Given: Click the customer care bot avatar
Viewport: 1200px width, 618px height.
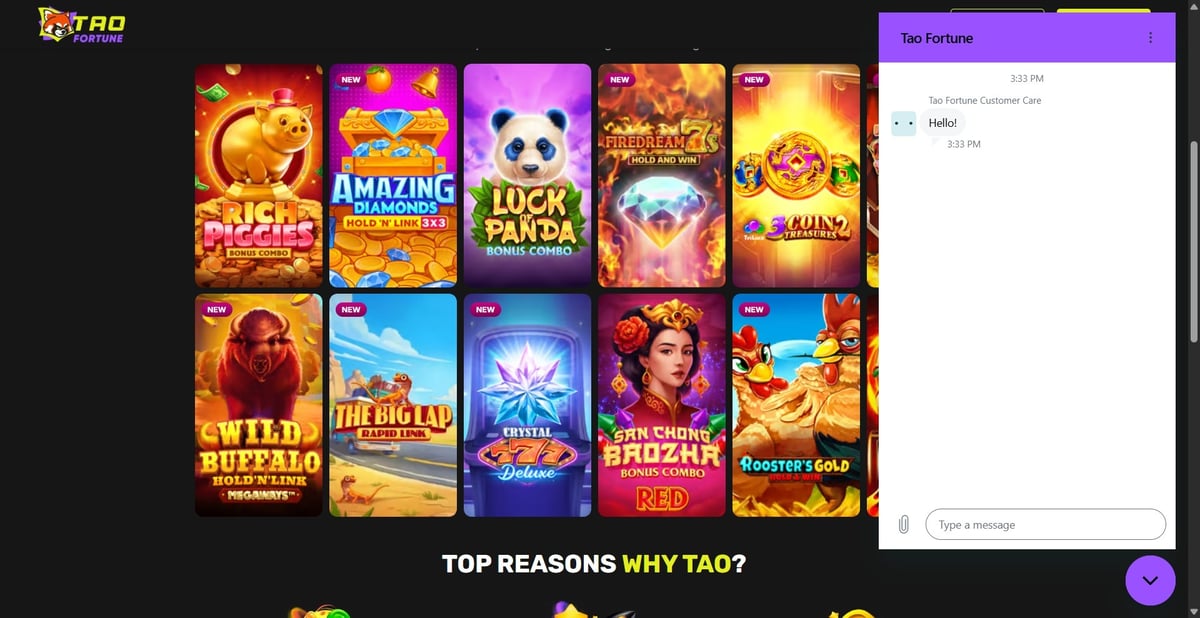Looking at the screenshot, I should tap(903, 123).
